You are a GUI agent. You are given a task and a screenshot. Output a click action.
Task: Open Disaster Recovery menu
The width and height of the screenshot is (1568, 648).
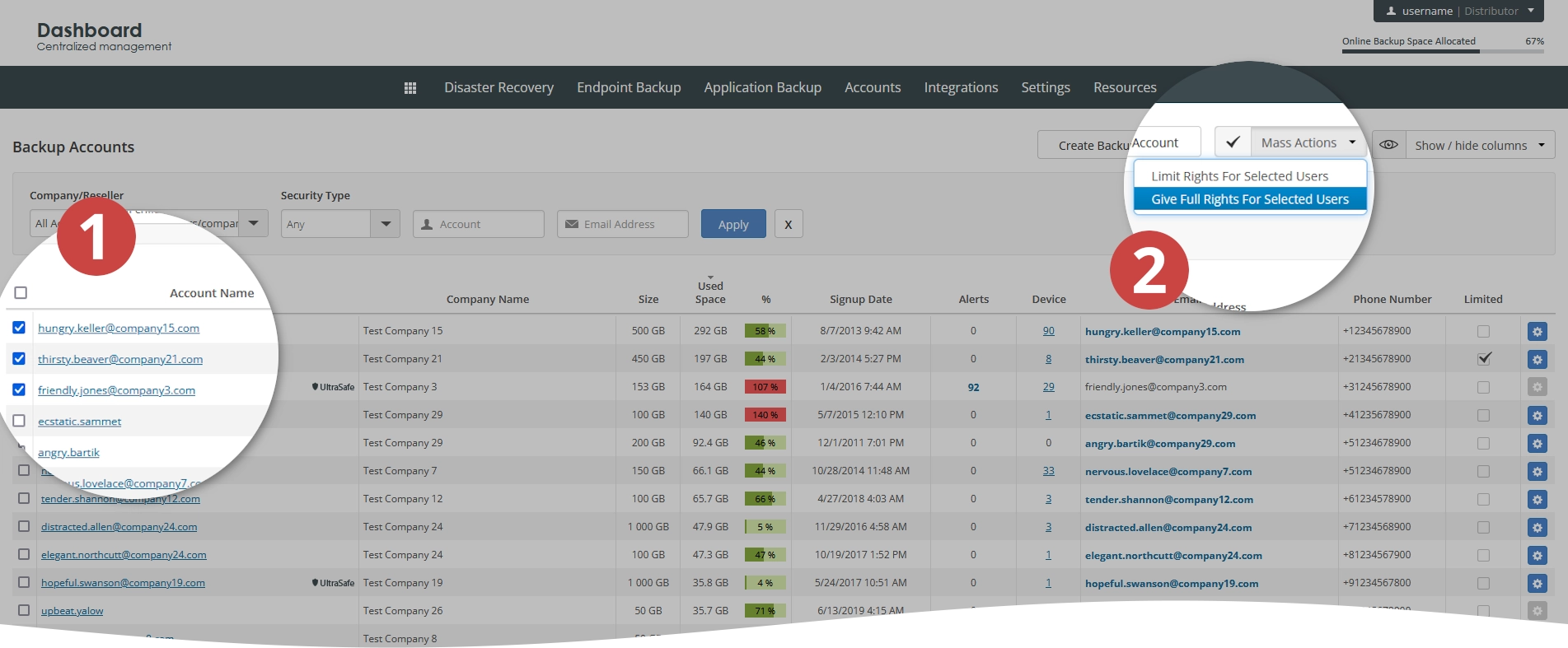(x=498, y=87)
